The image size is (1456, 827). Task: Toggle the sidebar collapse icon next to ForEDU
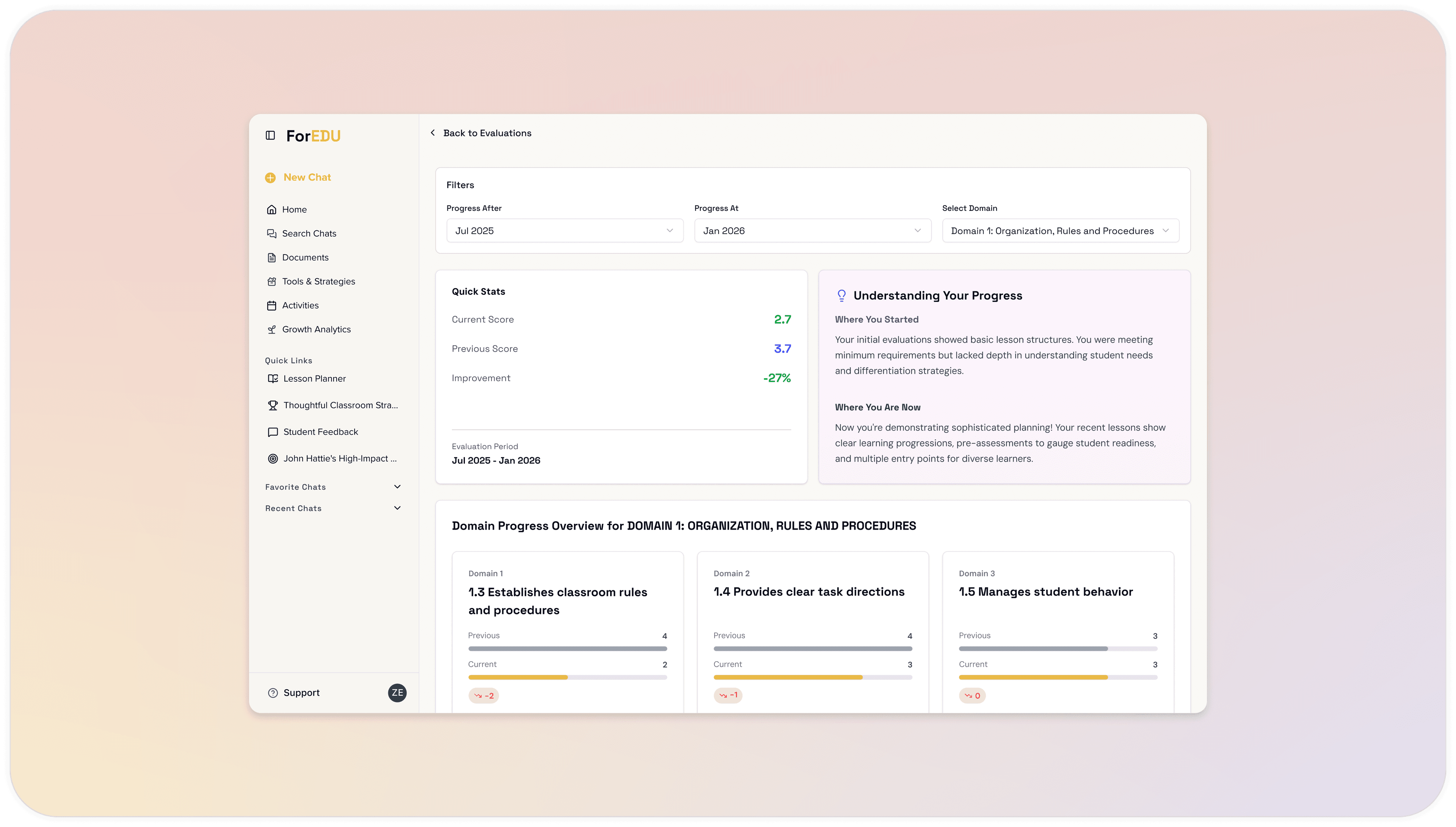[271, 136]
